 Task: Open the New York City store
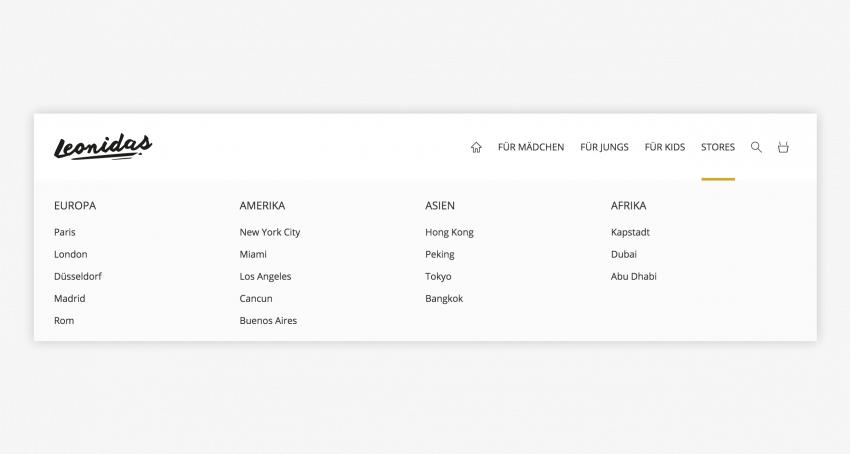tap(270, 232)
